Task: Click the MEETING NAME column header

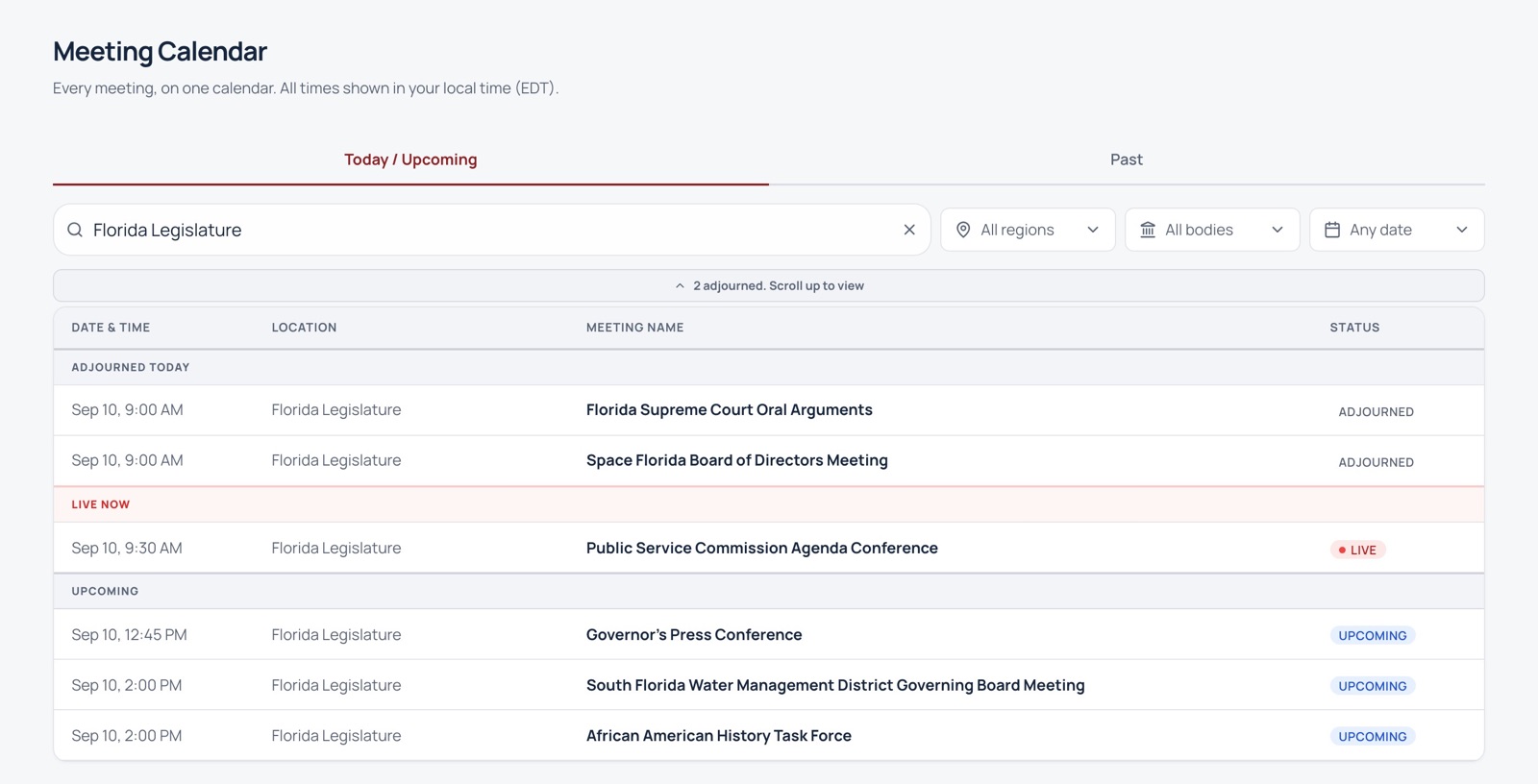Action: point(635,328)
